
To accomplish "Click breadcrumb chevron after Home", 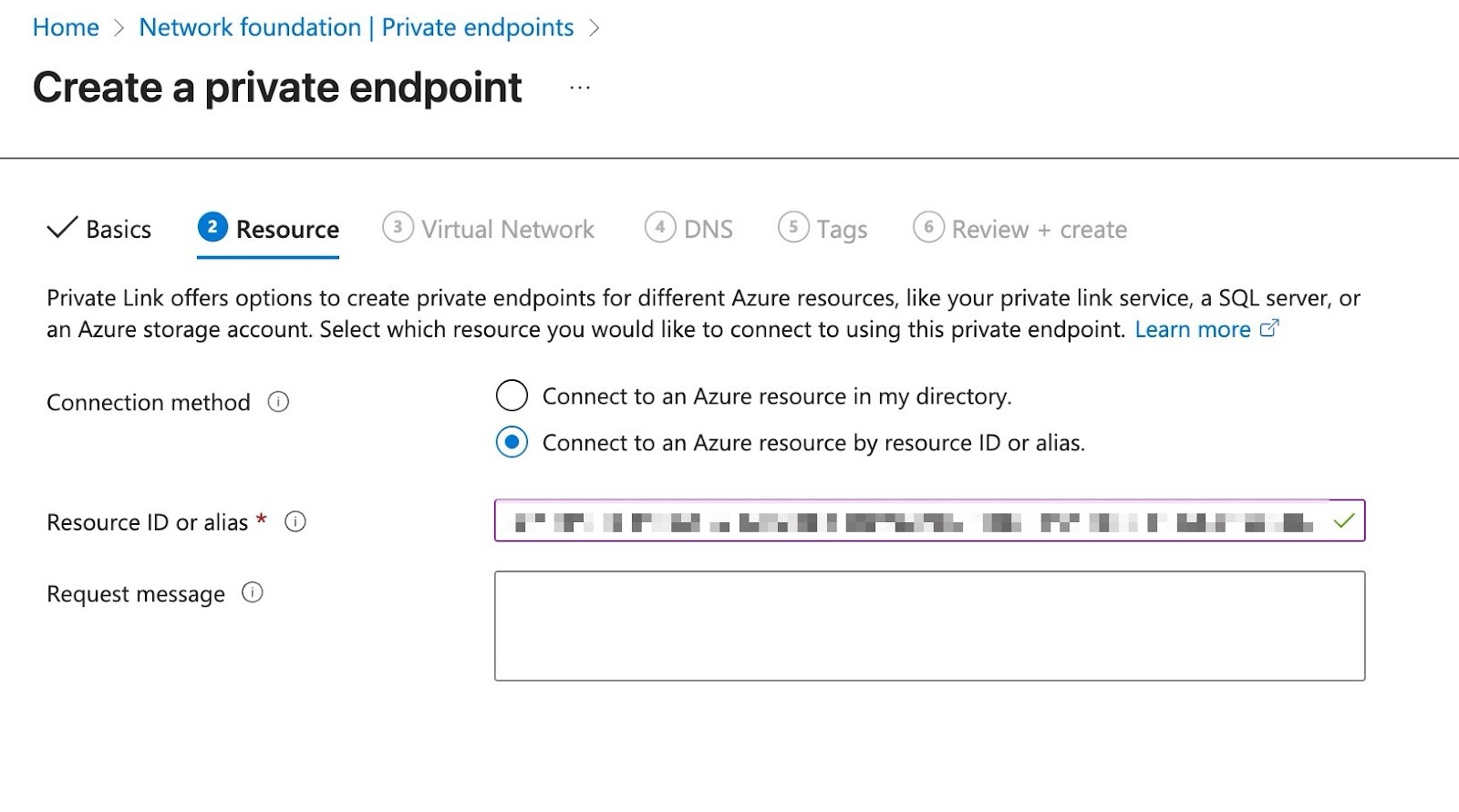I will (119, 28).
